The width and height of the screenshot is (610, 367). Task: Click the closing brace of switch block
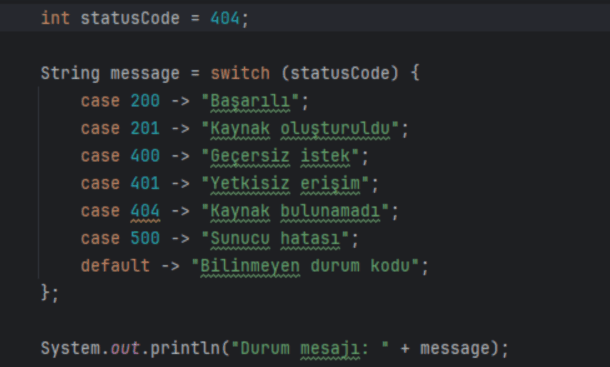[45, 292]
